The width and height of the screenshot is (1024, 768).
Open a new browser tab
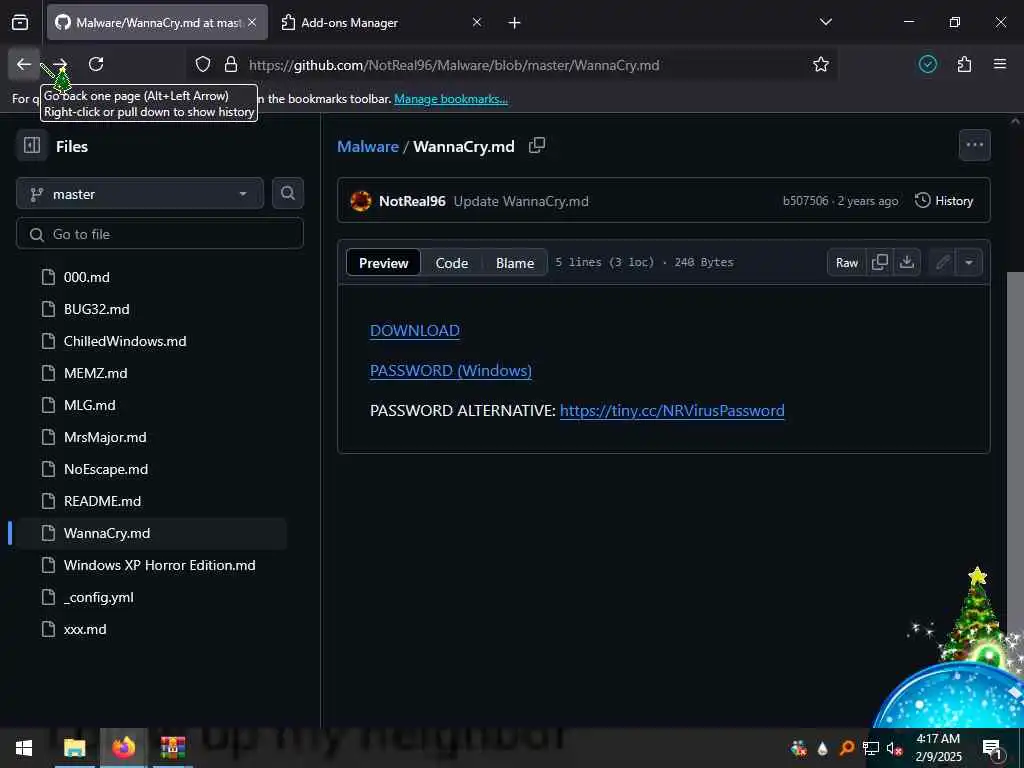point(514,22)
